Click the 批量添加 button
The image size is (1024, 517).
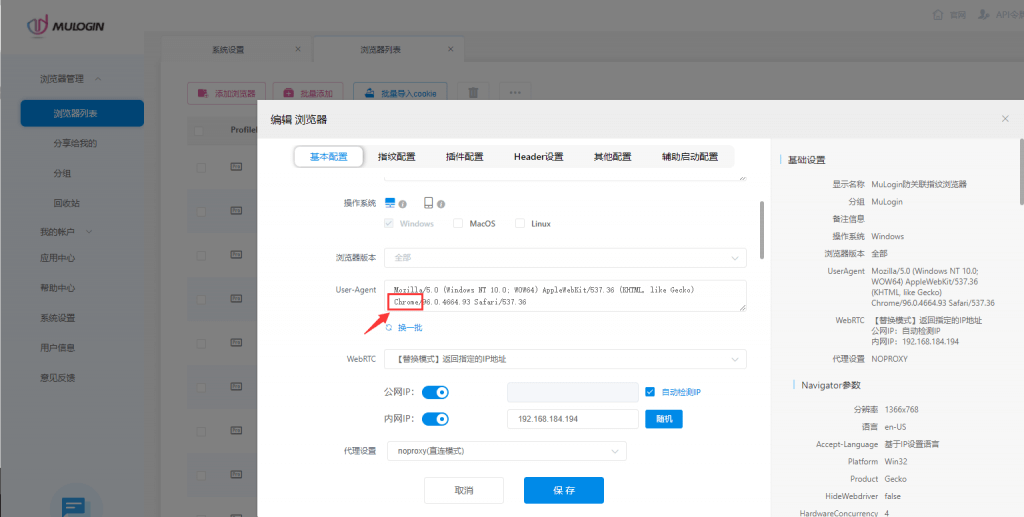pos(308,93)
